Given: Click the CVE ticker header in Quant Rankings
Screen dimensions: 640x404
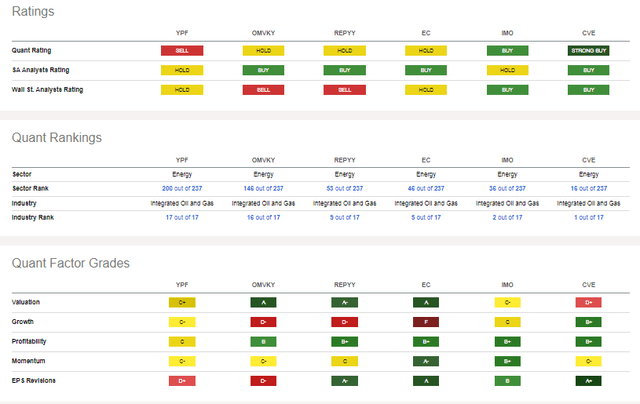Looking at the screenshot, I should point(589,160).
